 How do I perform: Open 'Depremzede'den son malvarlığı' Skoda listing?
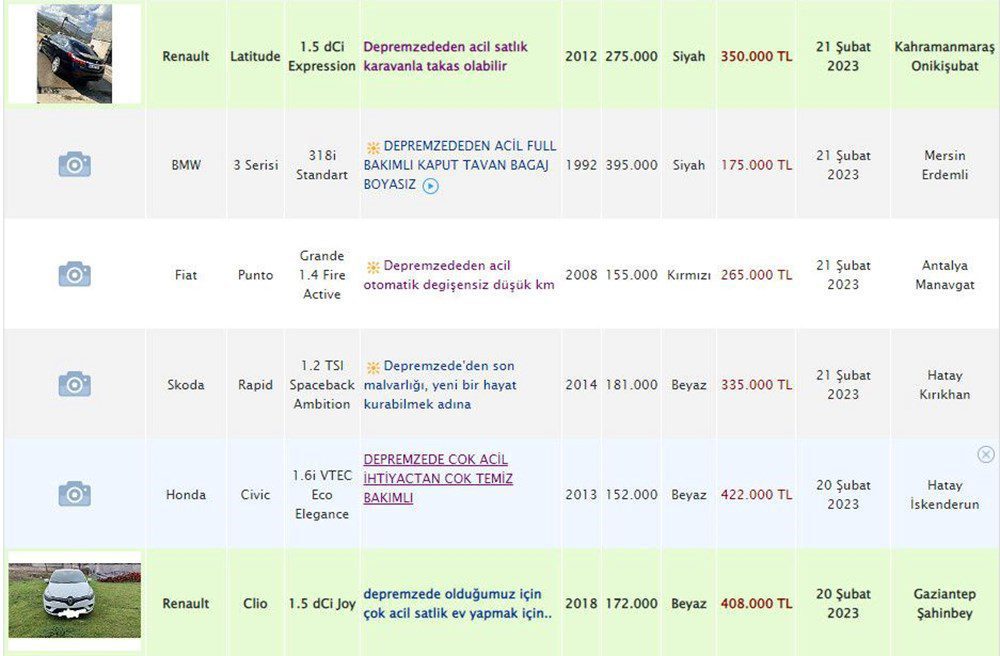tap(440, 385)
